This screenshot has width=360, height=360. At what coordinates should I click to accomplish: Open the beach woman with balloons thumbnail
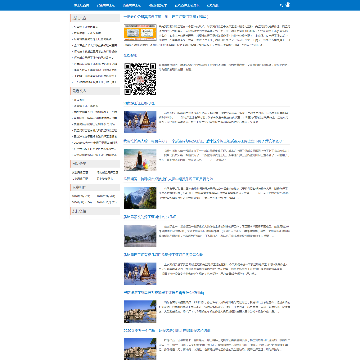pyautogui.click(x=140, y=160)
